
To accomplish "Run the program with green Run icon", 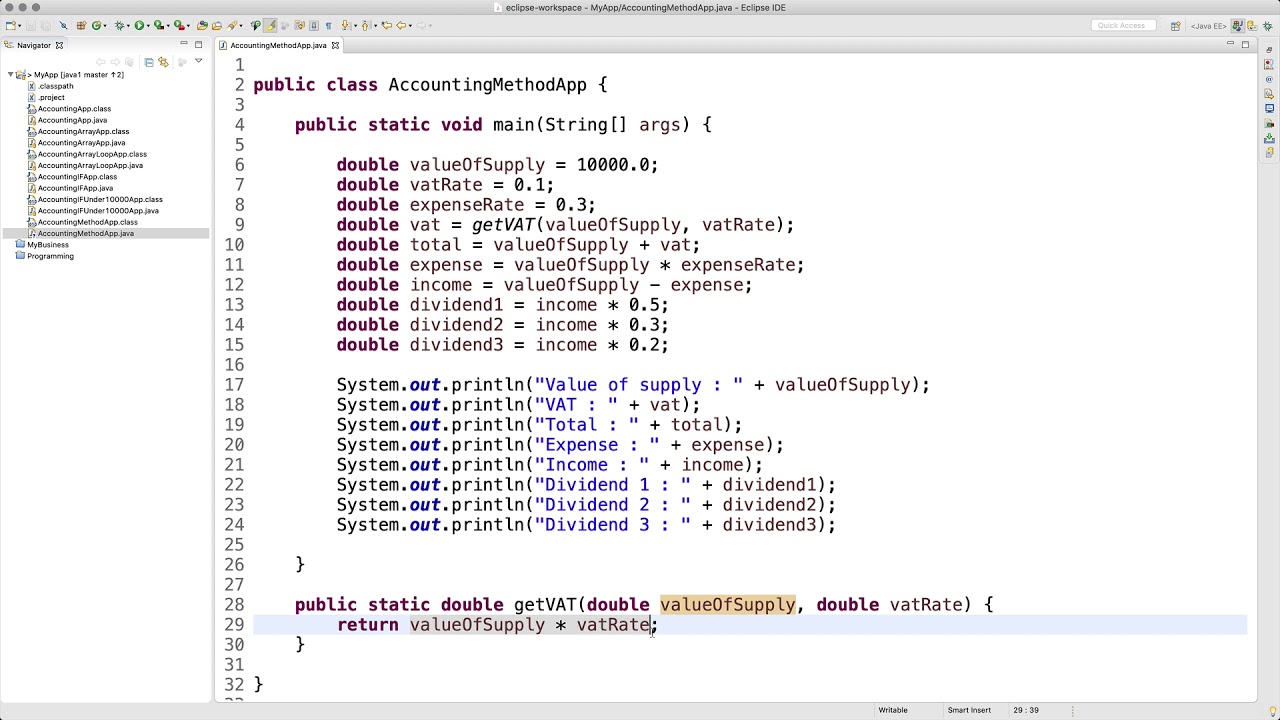I will point(139,25).
